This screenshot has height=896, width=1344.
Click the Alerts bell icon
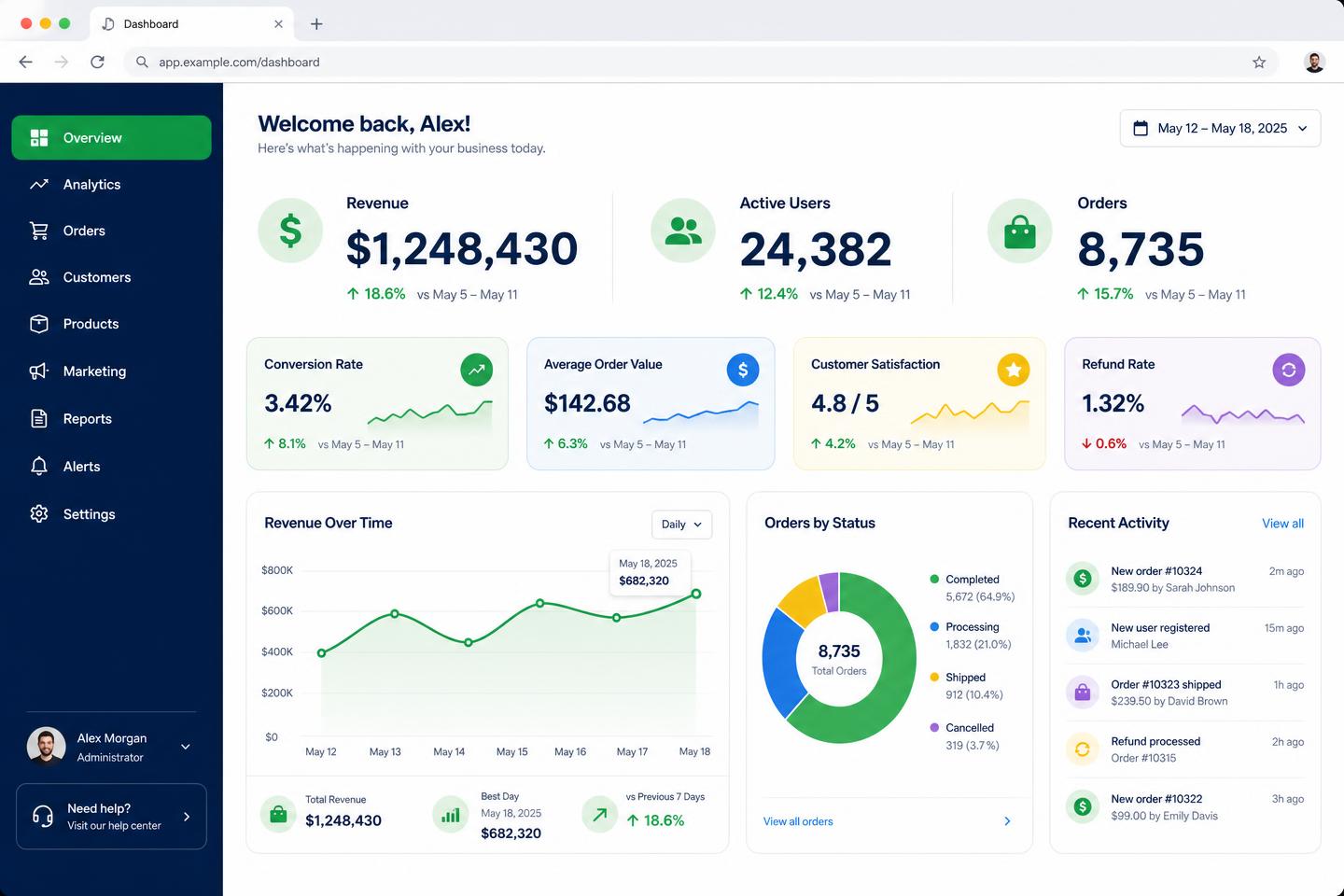39,467
